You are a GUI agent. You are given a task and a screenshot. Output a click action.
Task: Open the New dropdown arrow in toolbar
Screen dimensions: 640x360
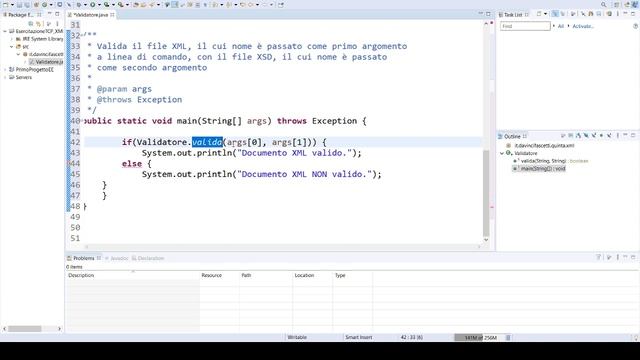12,4
